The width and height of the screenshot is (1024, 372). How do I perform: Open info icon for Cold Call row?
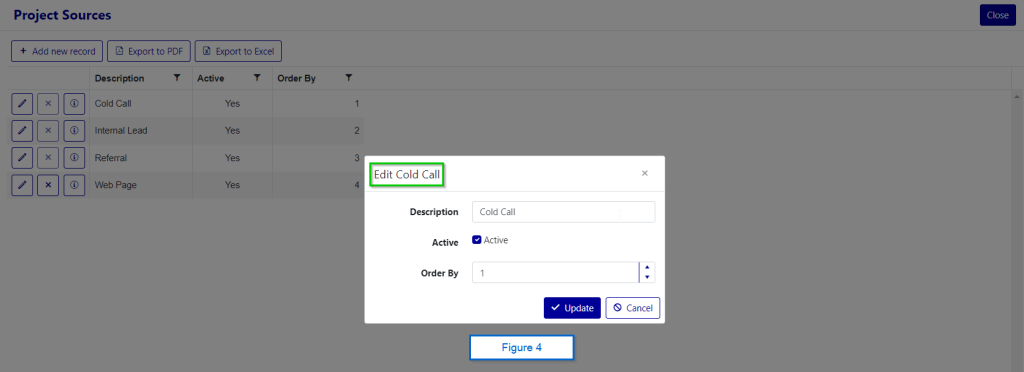pos(74,104)
